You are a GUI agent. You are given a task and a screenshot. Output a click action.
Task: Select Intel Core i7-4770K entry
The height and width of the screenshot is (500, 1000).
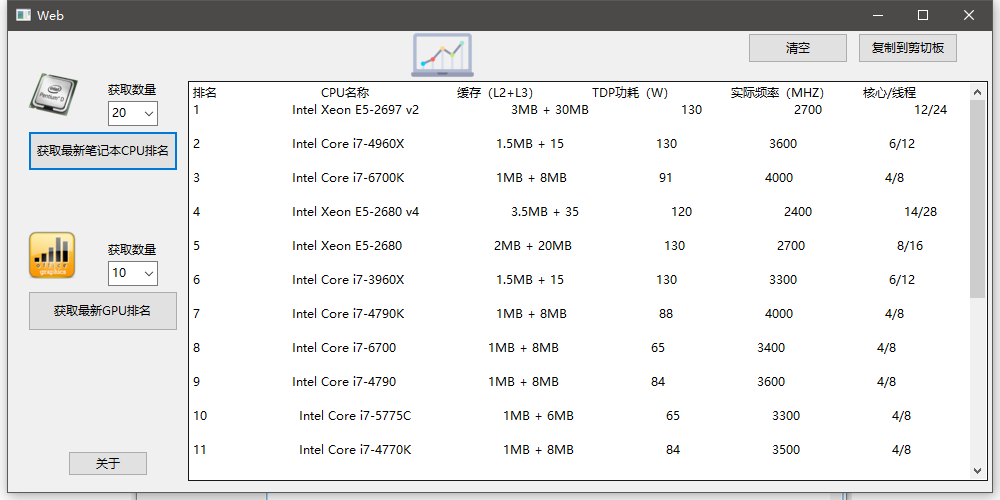(355, 450)
